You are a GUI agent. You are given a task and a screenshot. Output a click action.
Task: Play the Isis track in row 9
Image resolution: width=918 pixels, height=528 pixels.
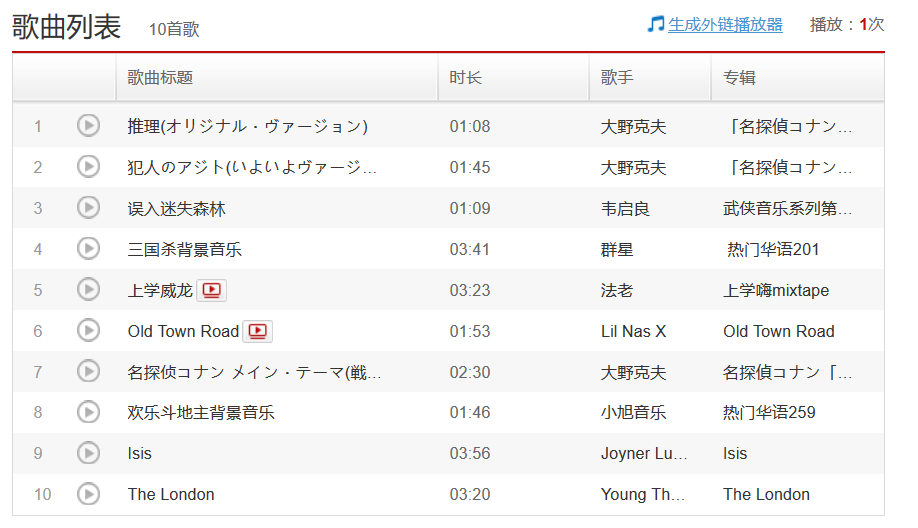tap(89, 453)
